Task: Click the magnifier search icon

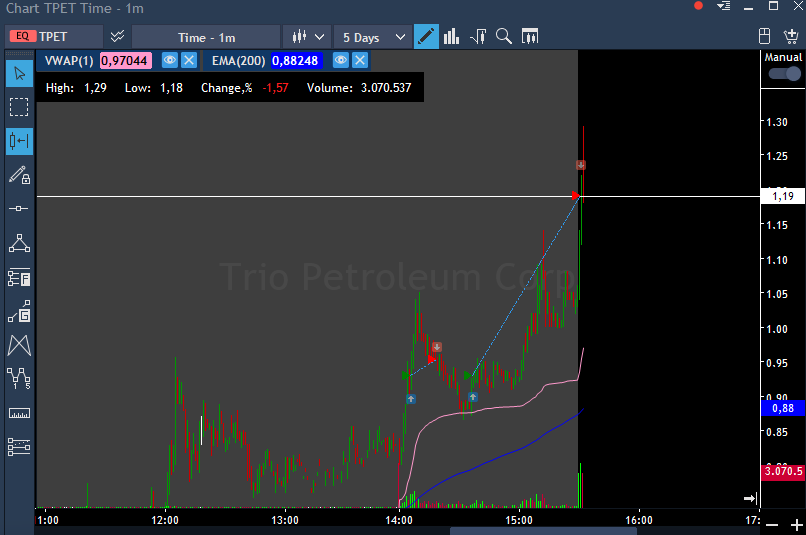Action: click(504, 36)
